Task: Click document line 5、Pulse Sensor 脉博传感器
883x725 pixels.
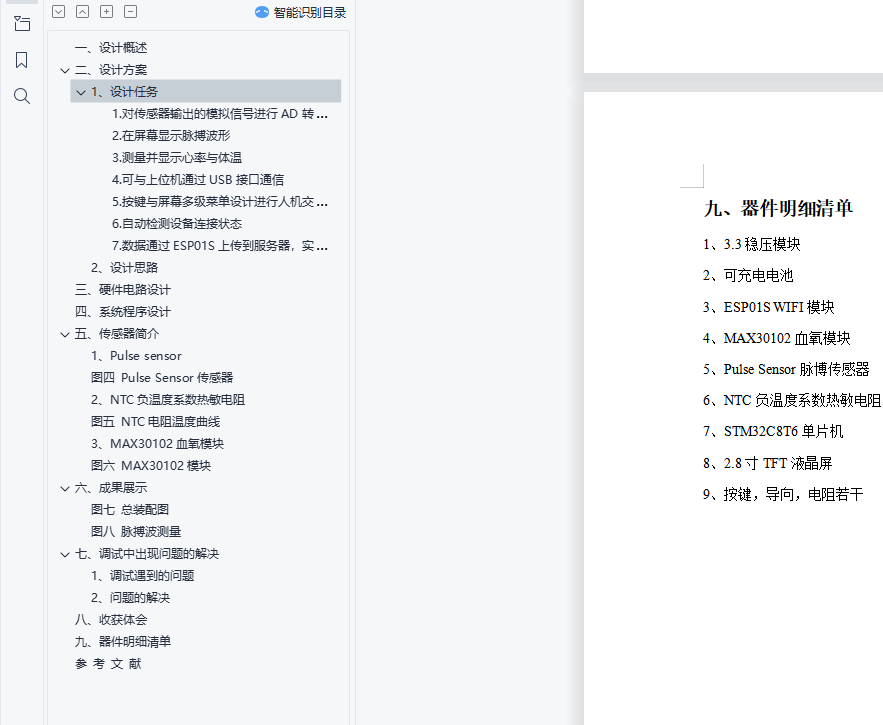Action: 786,369
